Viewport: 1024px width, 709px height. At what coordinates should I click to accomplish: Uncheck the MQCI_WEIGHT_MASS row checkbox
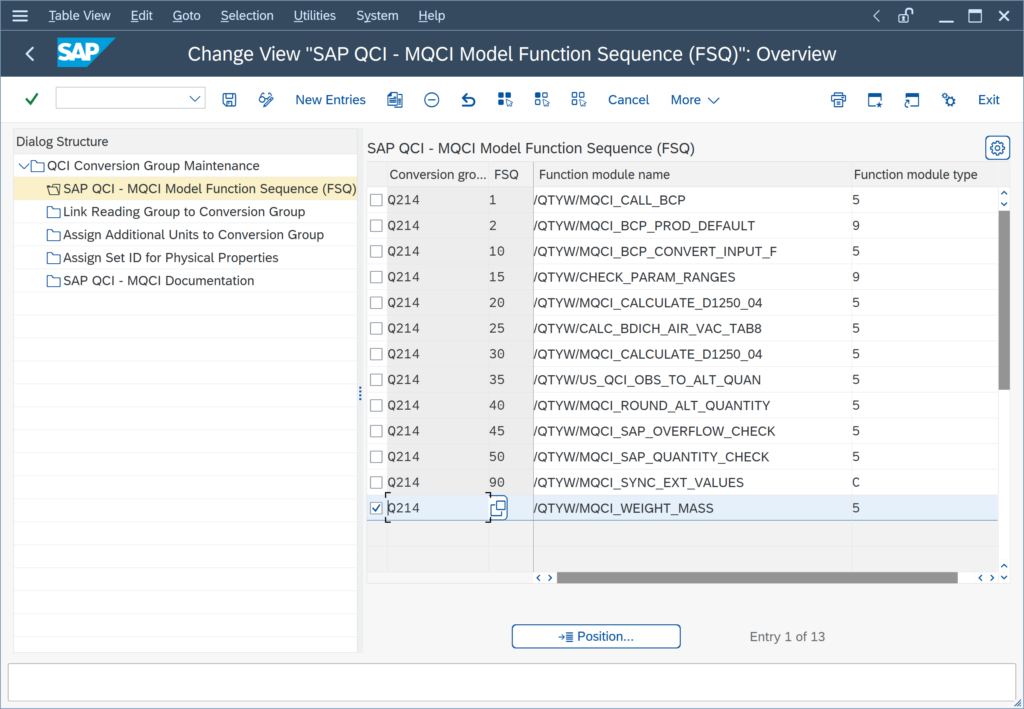(376, 508)
